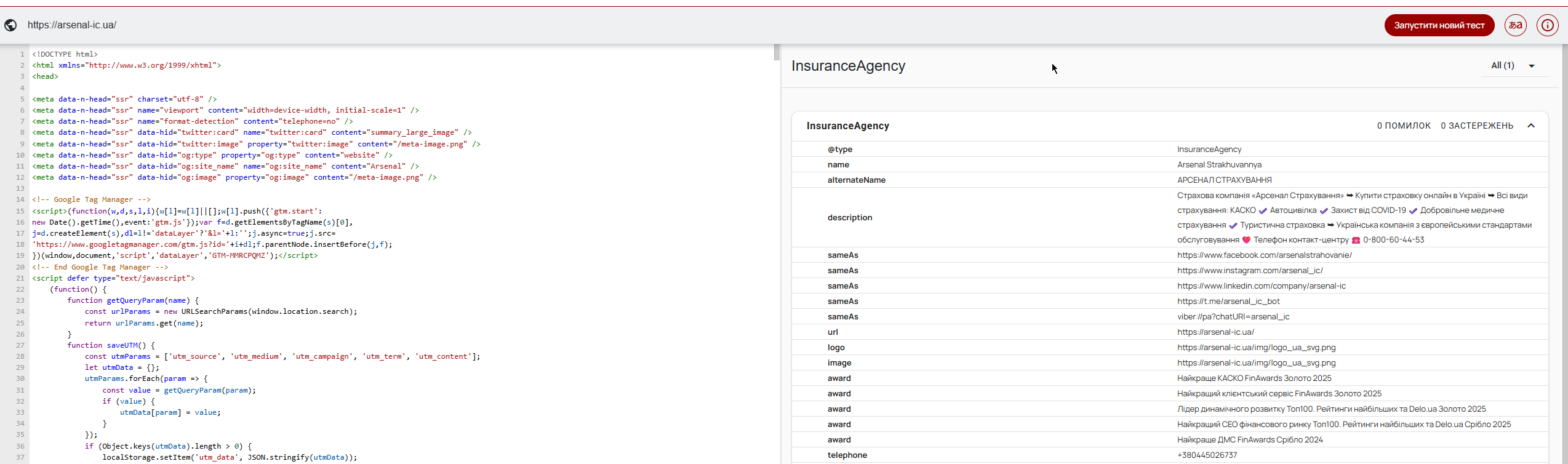
Task: Click line number 20 in the gutter
Action: [x=20, y=267]
